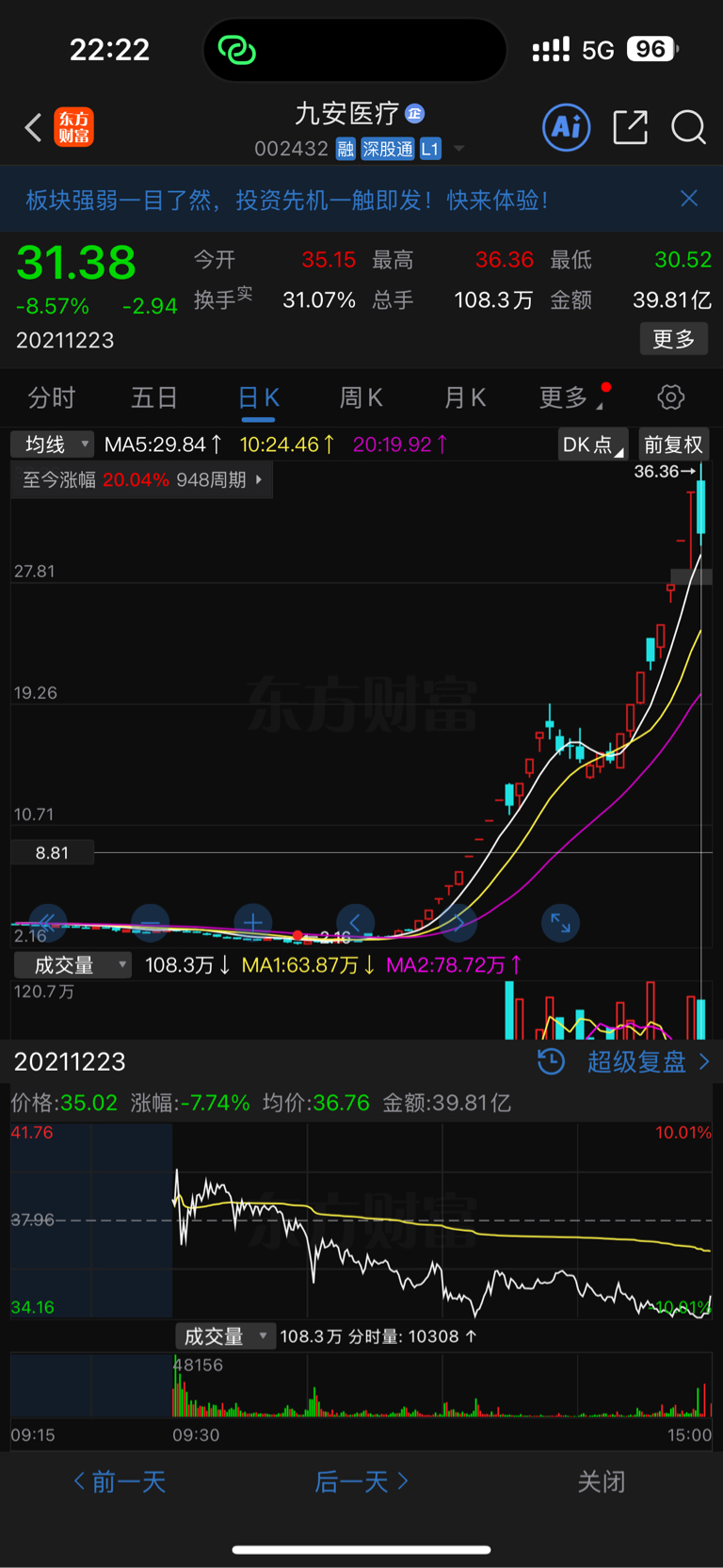723x1568 pixels.
Task: Tap 更多 button beside date 20211223
Action: tap(674, 339)
